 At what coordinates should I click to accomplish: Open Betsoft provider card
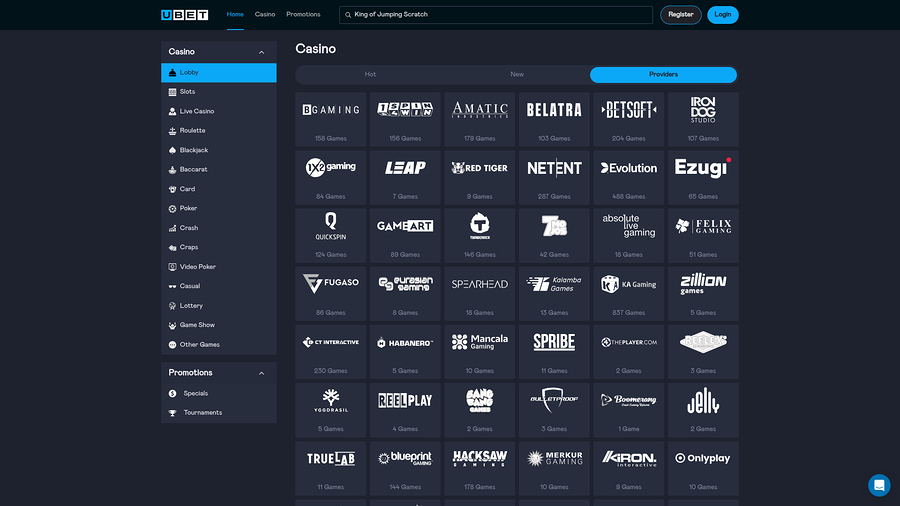(x=629, y=119)
